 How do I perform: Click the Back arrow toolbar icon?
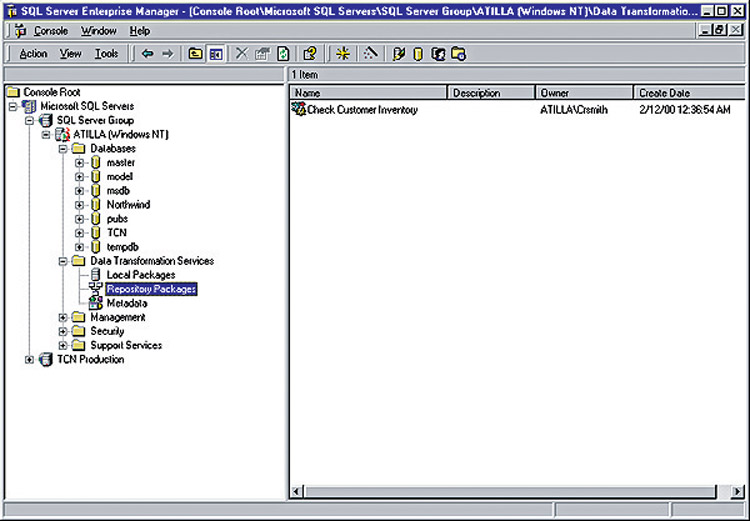(147, 54)
